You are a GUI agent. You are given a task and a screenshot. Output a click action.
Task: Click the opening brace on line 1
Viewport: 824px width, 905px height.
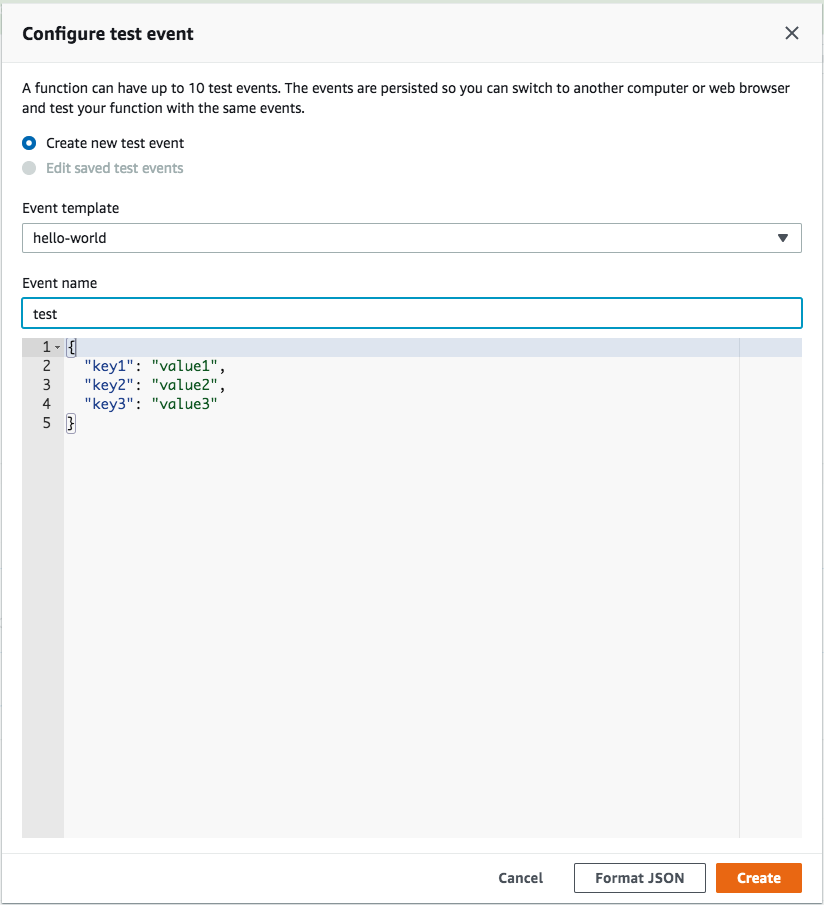point(70,347)
